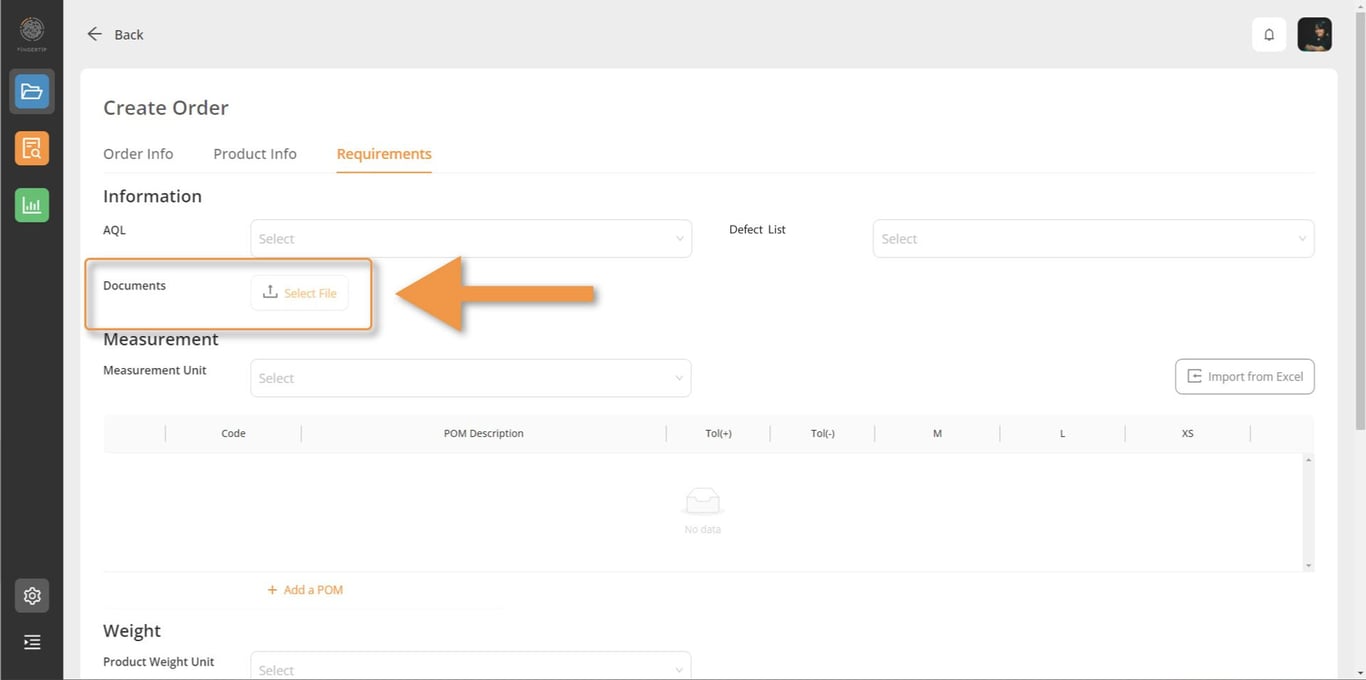Select the Requirements tab
Screen dimensions: 1366x680
point(384,154)
